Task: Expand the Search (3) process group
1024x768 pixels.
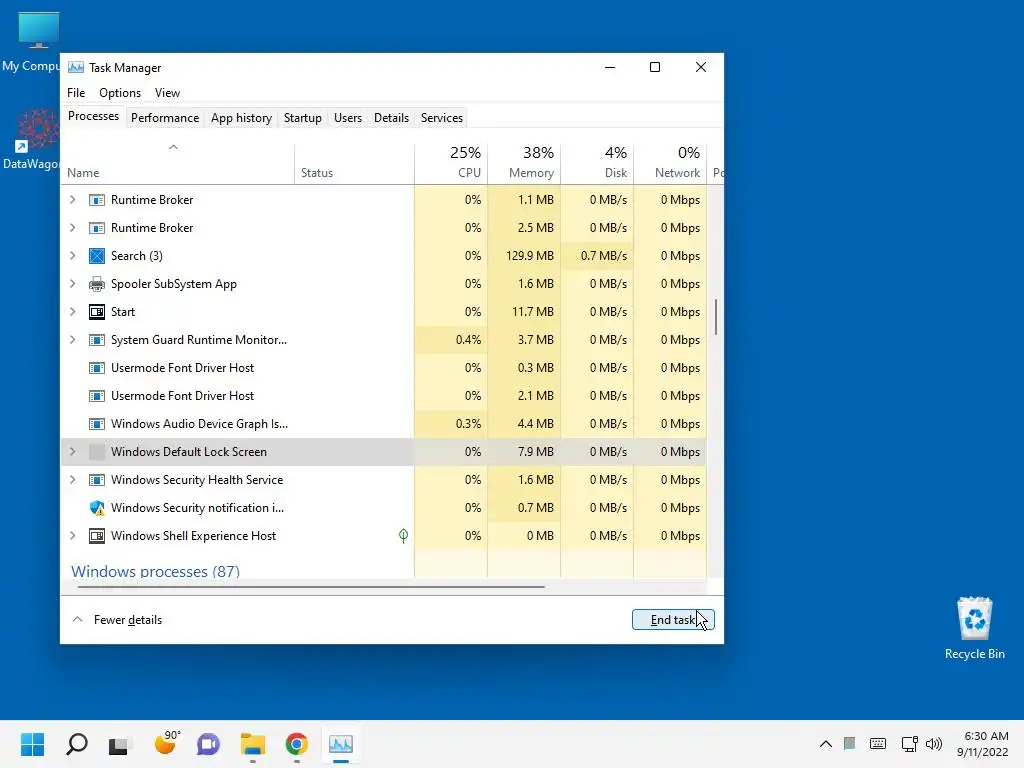Action: 72,256
